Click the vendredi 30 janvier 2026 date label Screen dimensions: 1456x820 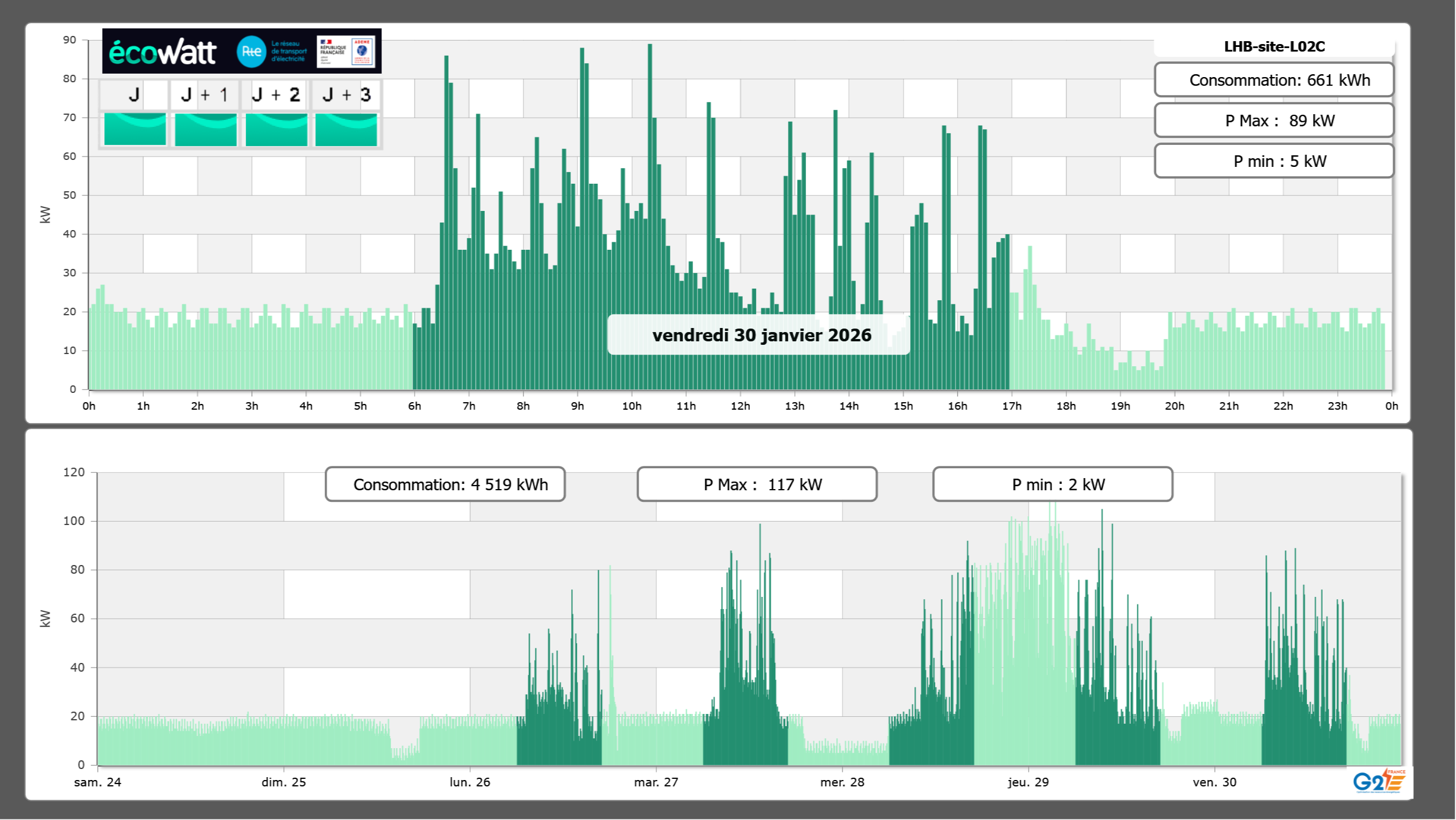pyautogui.click(x=761, y=335)
